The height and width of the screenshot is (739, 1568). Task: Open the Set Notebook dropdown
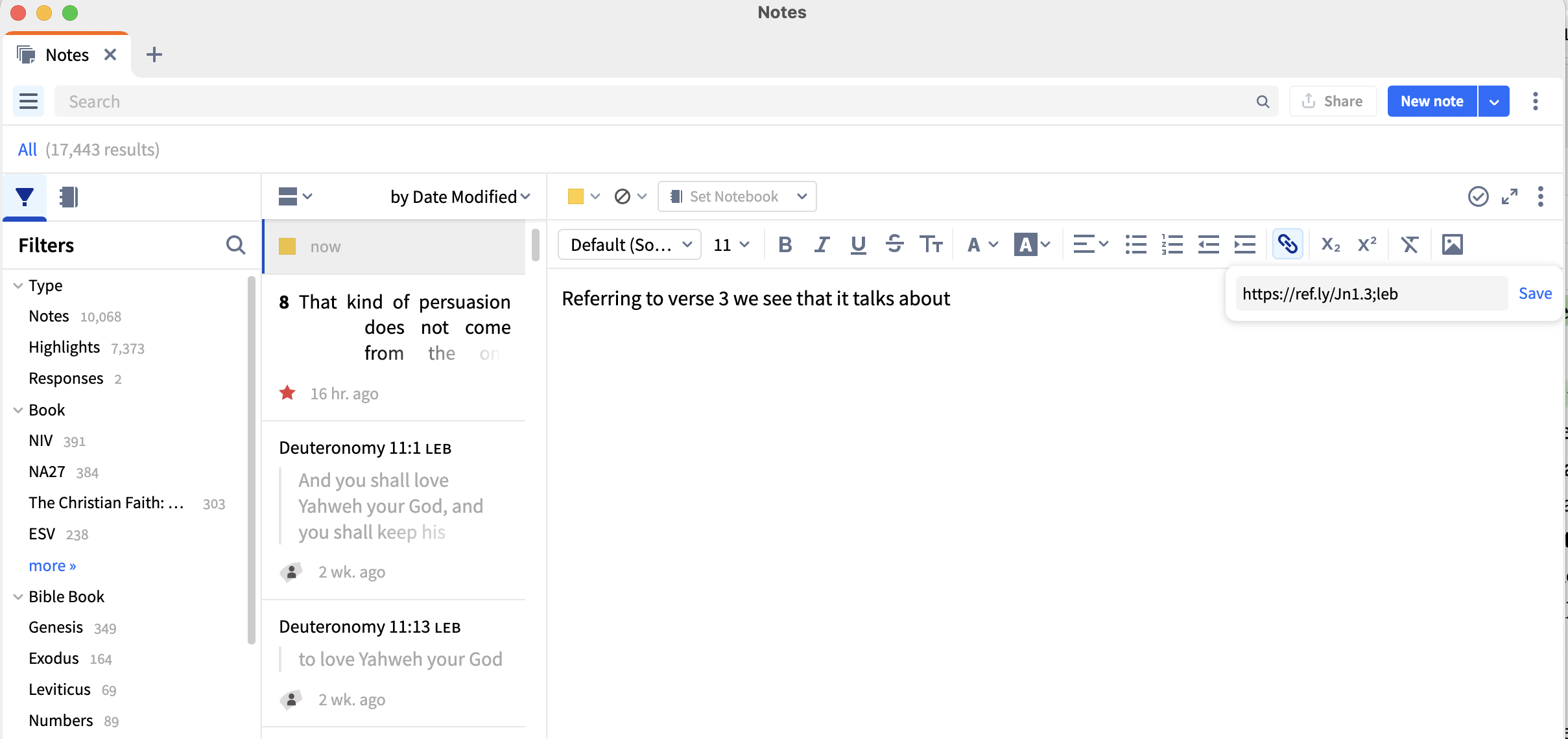click(737, 196)
